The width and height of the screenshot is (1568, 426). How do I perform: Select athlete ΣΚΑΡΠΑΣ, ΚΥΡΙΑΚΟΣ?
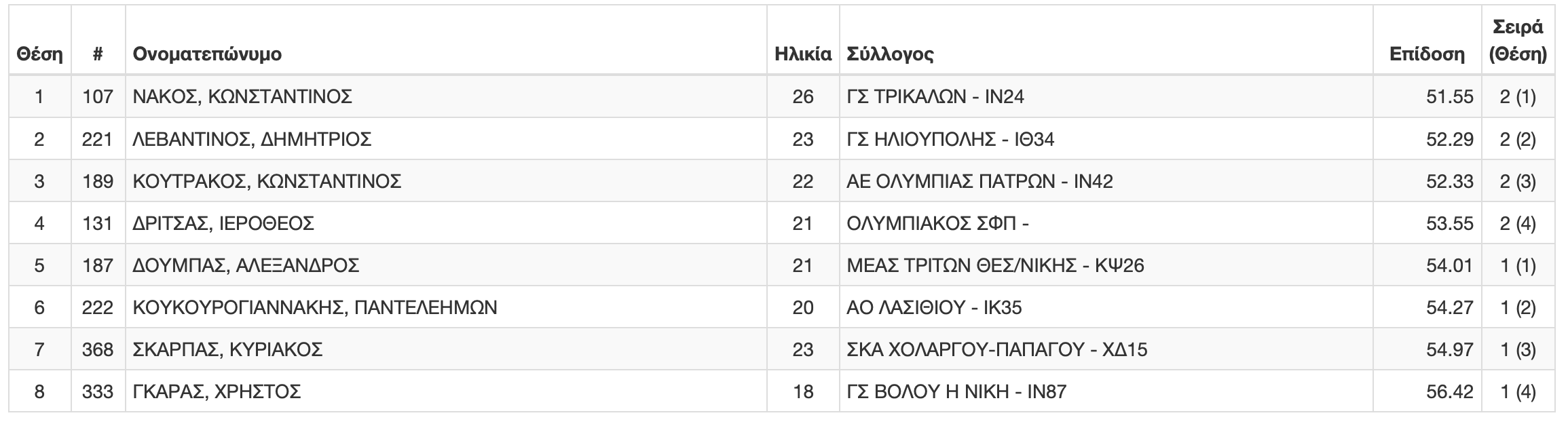click(x=227, y=349)
